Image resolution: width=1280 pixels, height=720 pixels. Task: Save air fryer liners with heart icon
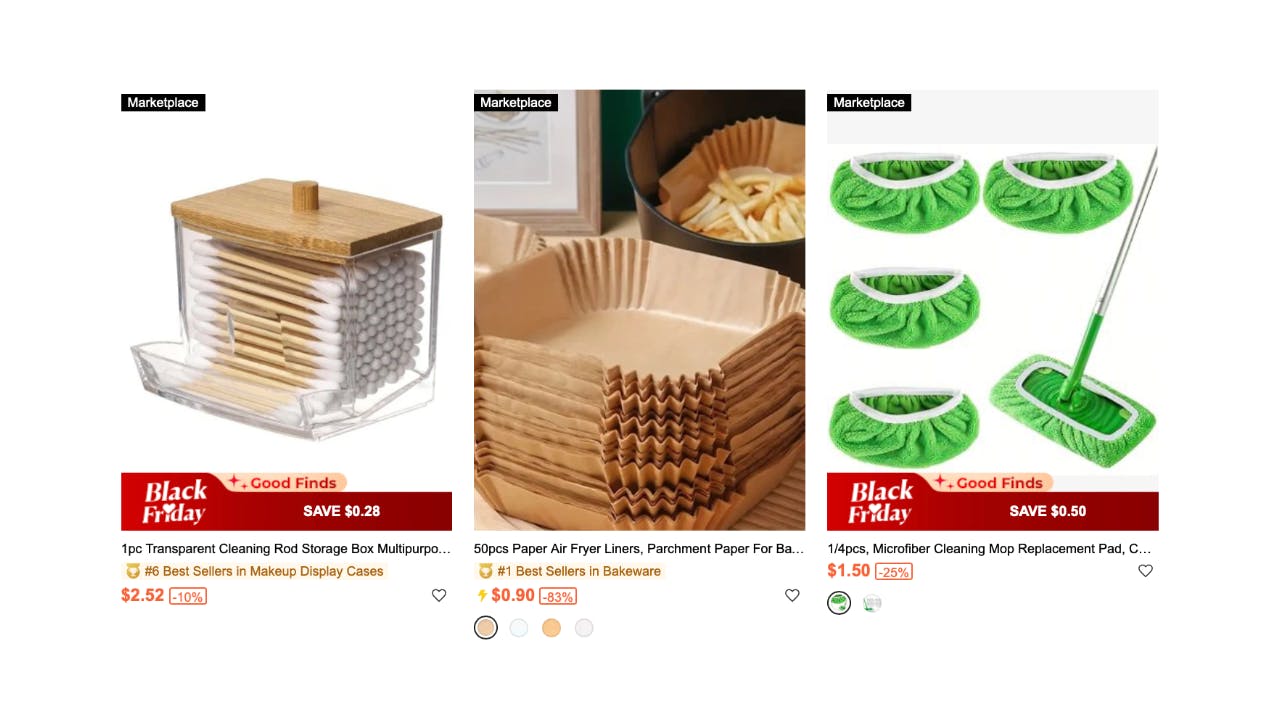pyautogui.click(x=792, y=595)
